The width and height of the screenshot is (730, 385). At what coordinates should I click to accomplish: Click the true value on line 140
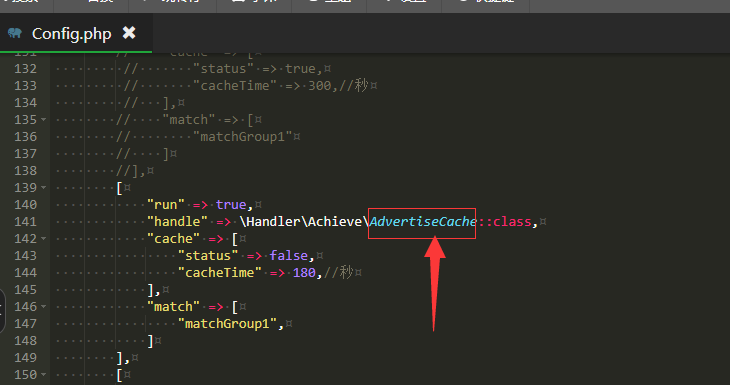(x=231, y=205)
